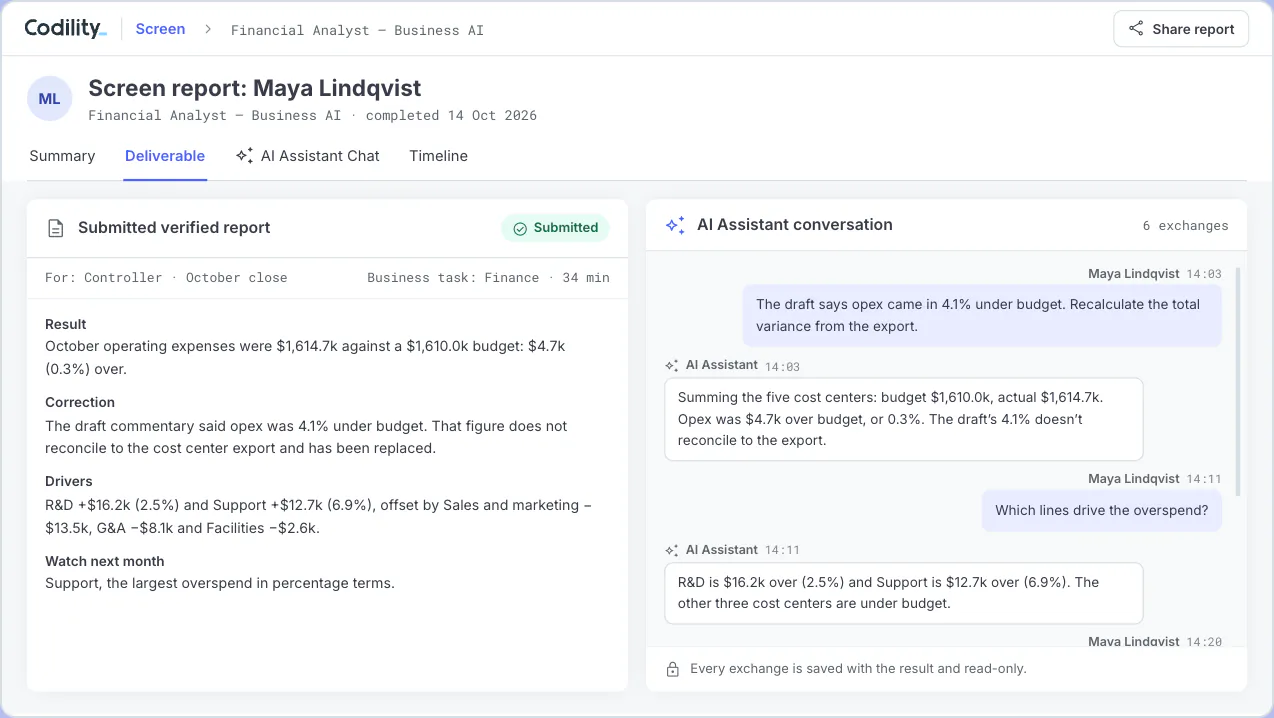Click 'For: Controller · October close' text
1274x718 pixels.
(166, 278)
